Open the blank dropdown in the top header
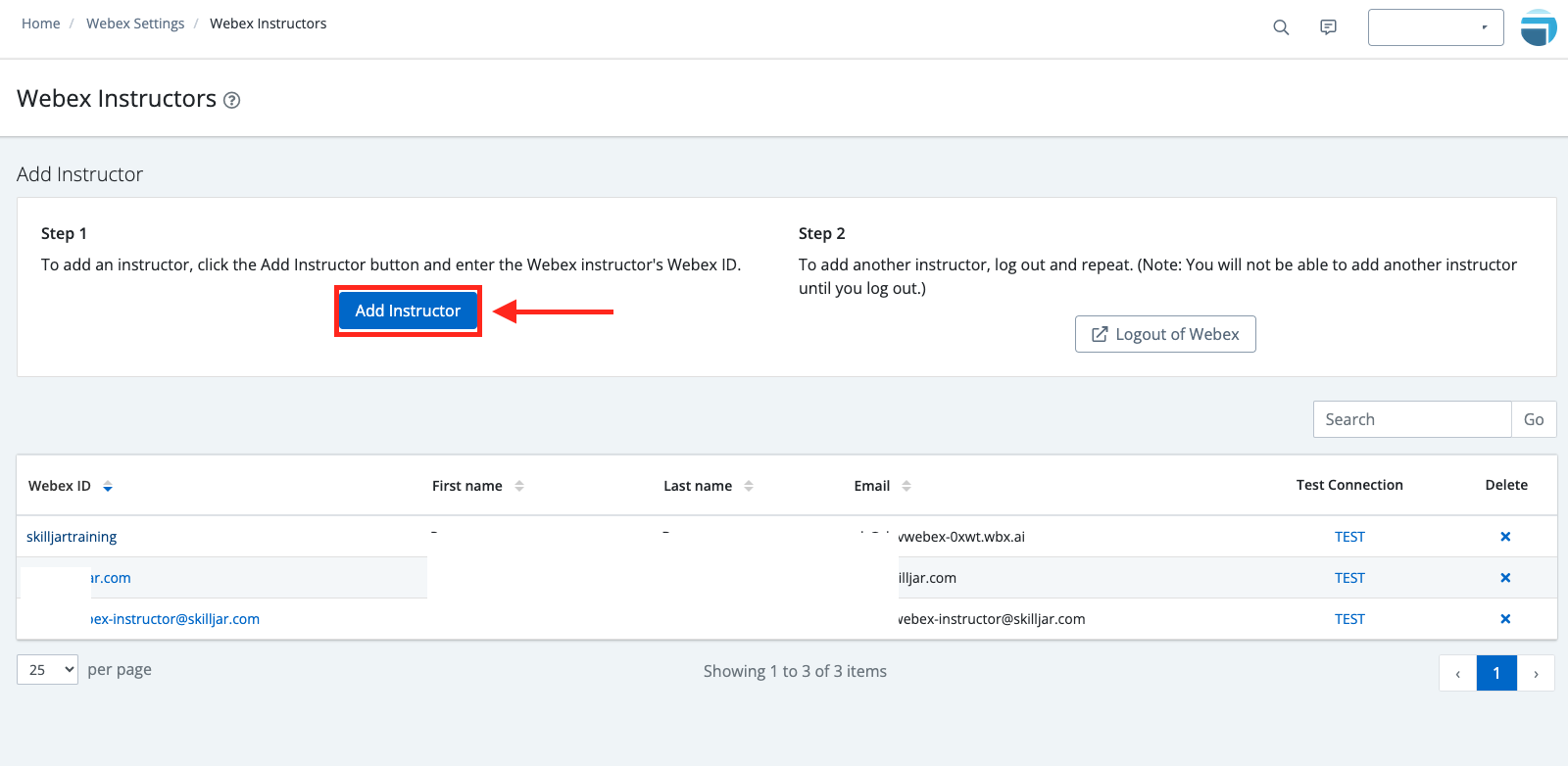Viewport: 1568px width, 766px height. [x=1436, y=27]
